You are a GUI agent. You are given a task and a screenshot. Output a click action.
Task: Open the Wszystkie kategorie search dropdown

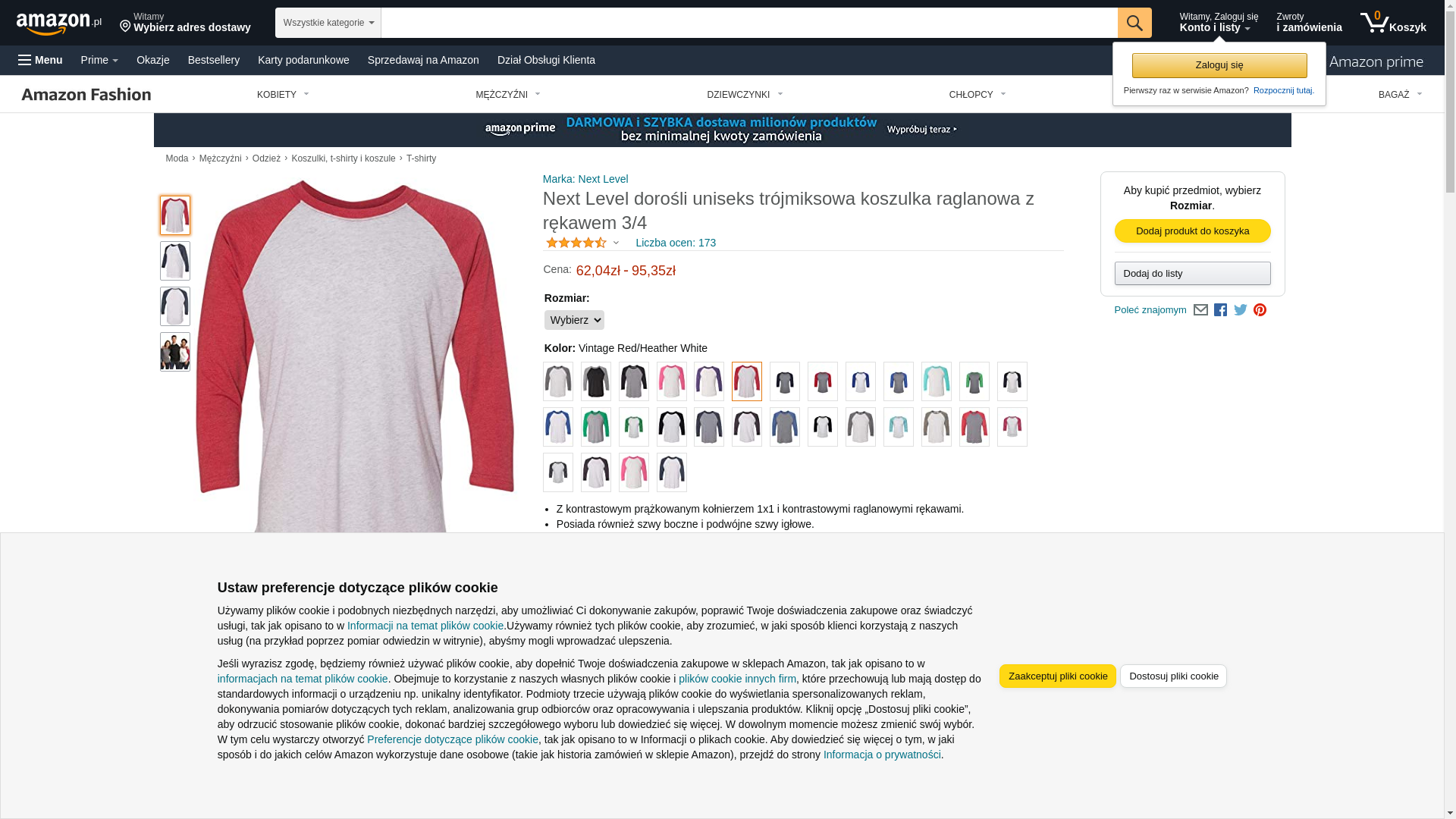click(328, 23)
